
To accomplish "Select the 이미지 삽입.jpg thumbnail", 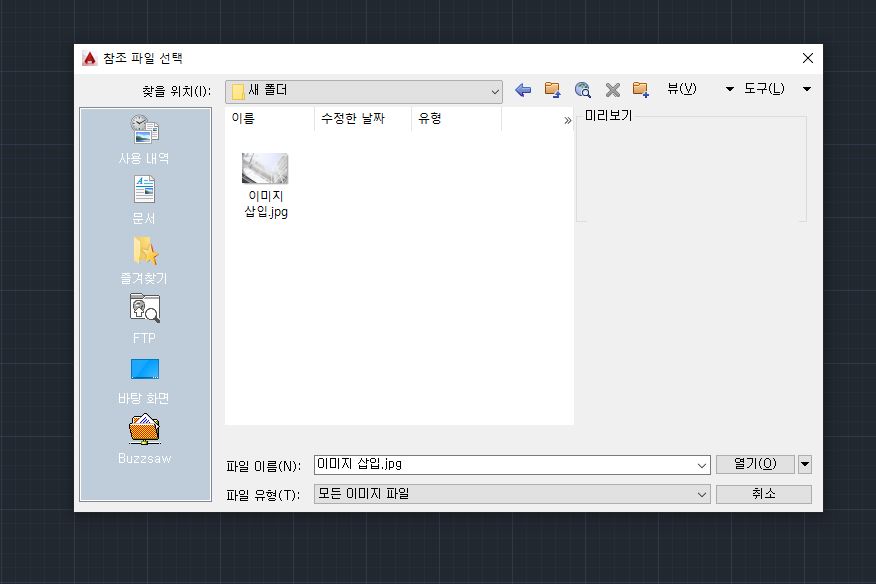I will (x=265, y=166).
